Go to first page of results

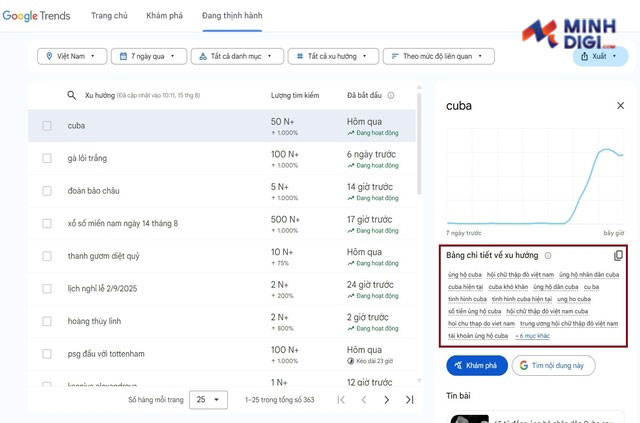point(341,400)
